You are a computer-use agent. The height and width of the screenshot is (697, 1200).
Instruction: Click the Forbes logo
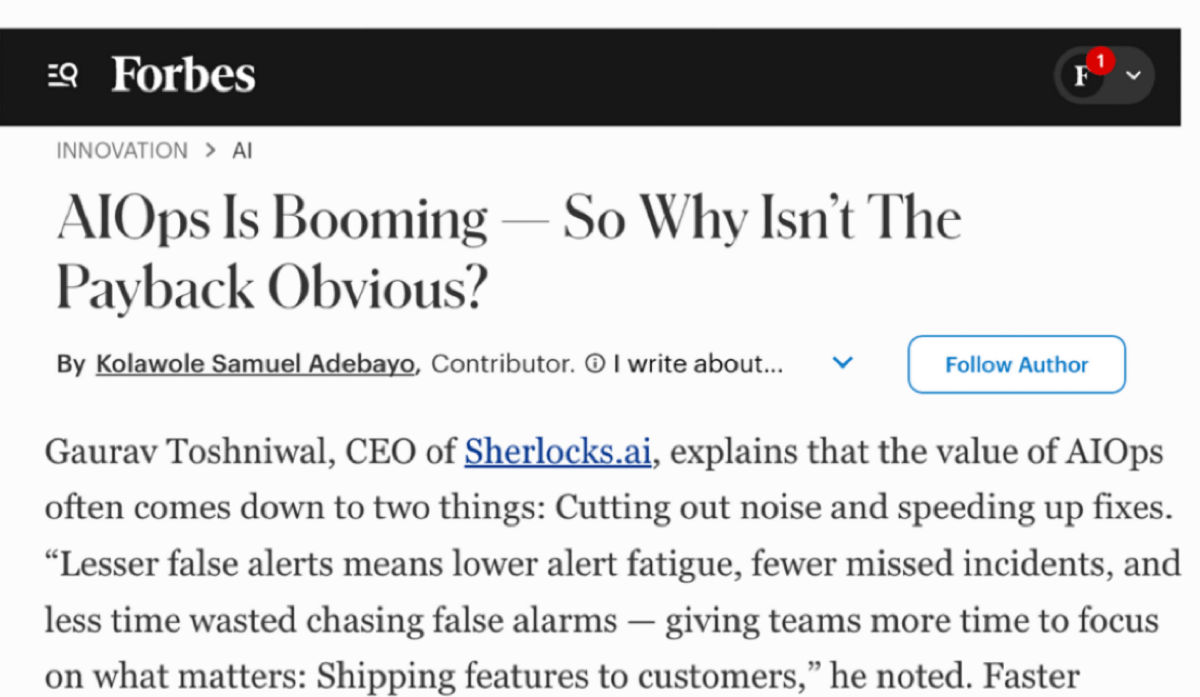pos(183,73)
